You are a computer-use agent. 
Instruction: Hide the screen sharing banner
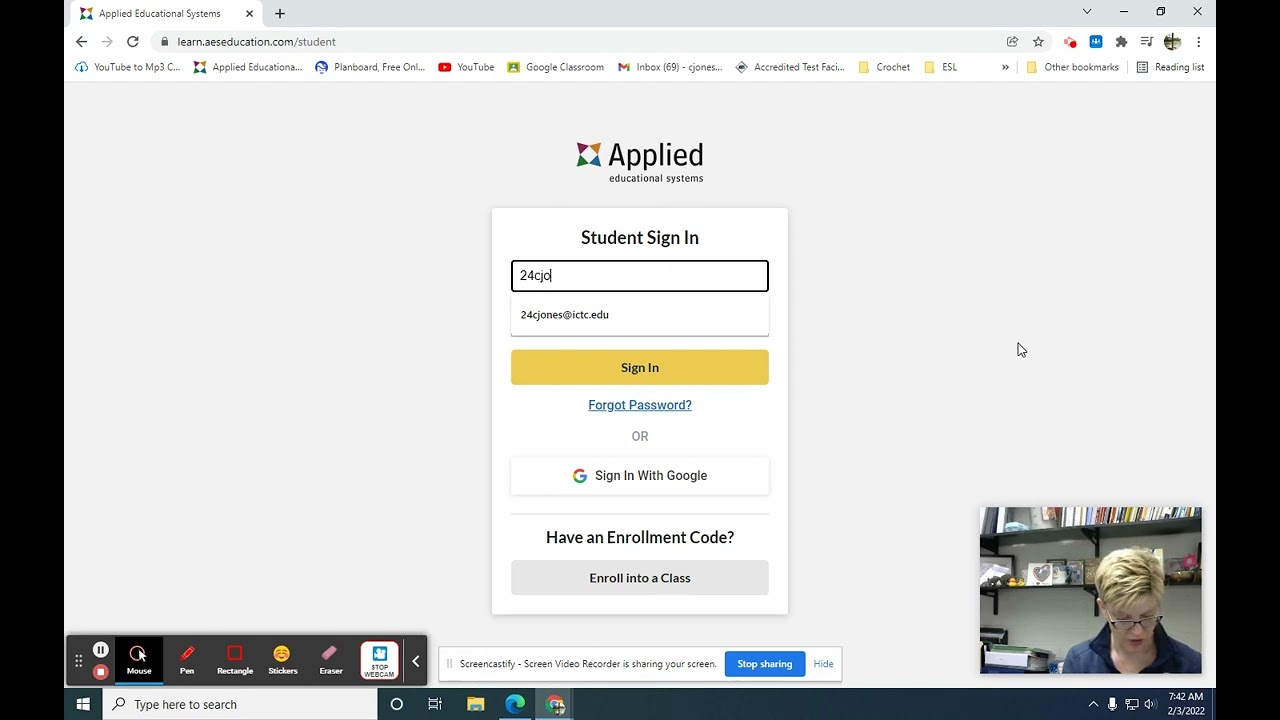[x=823, y=664]
